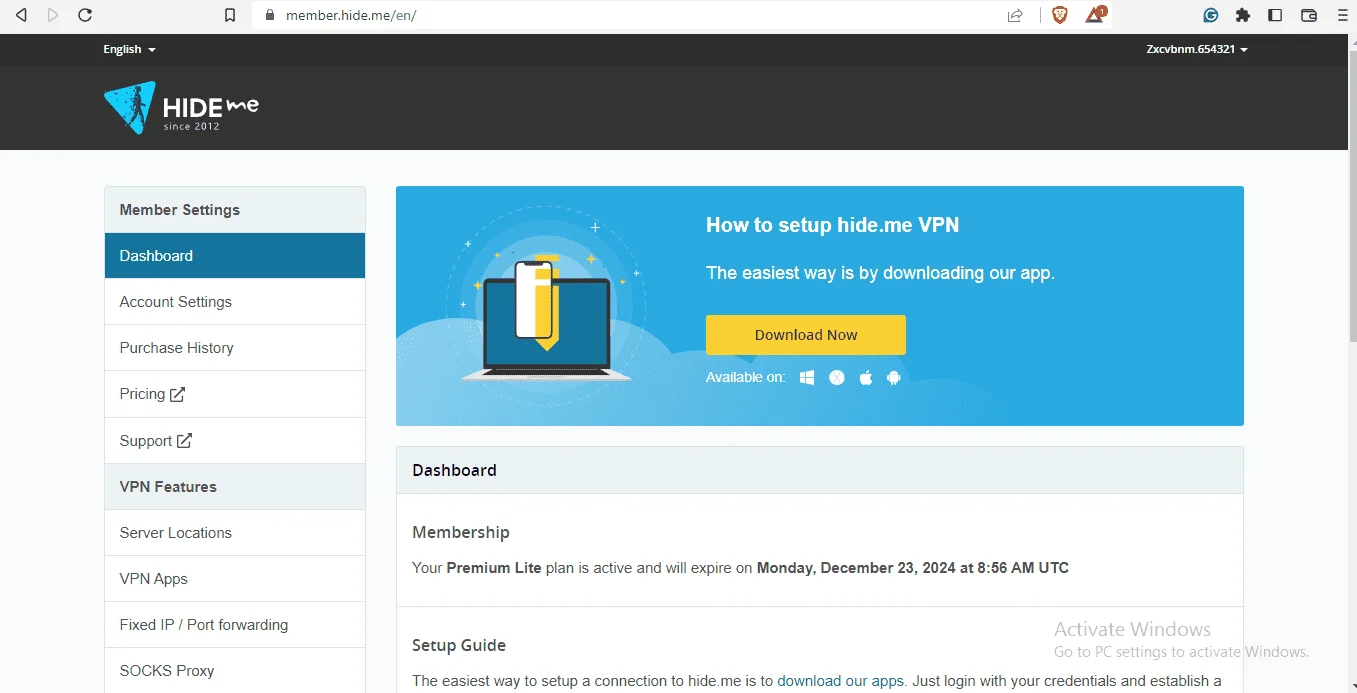Click the macOS platform icon
Screen dimensions: 1357x693
tap(837, 377)
